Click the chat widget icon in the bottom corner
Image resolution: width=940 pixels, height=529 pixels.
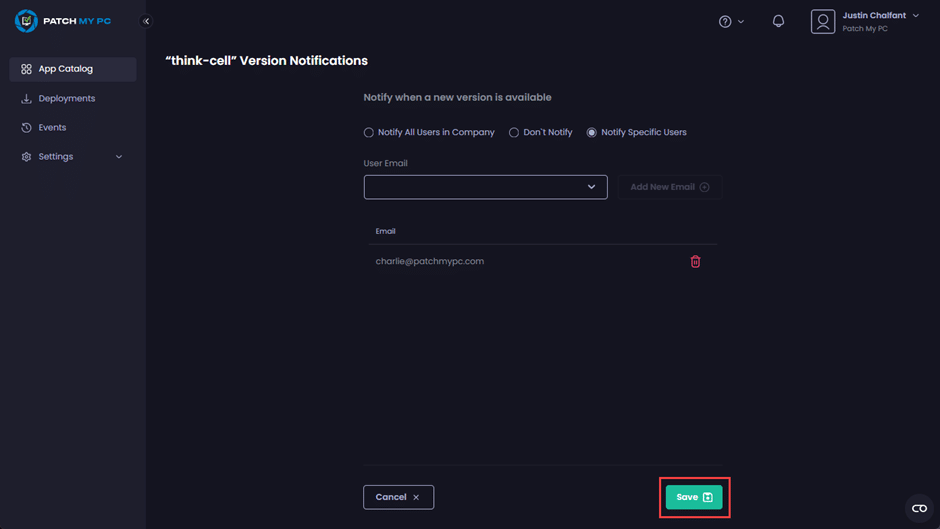(919, 508)
